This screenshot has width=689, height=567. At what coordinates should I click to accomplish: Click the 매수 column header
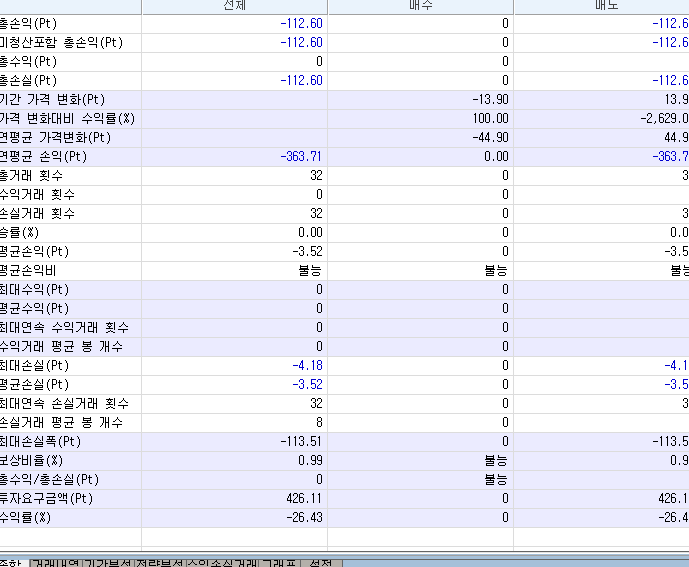coord(420,6)
